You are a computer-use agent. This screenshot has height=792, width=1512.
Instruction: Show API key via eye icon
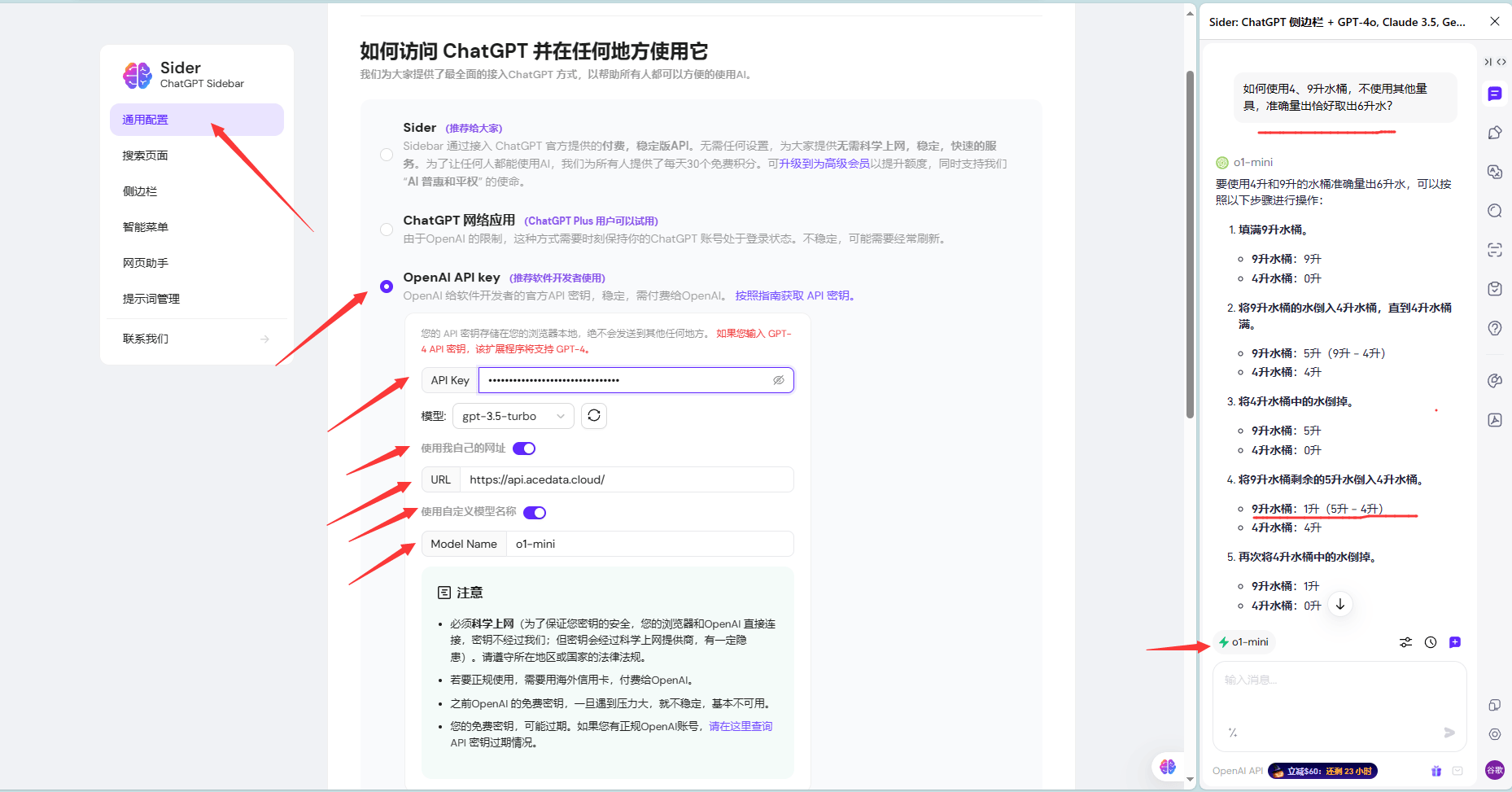tap(778, 380)
